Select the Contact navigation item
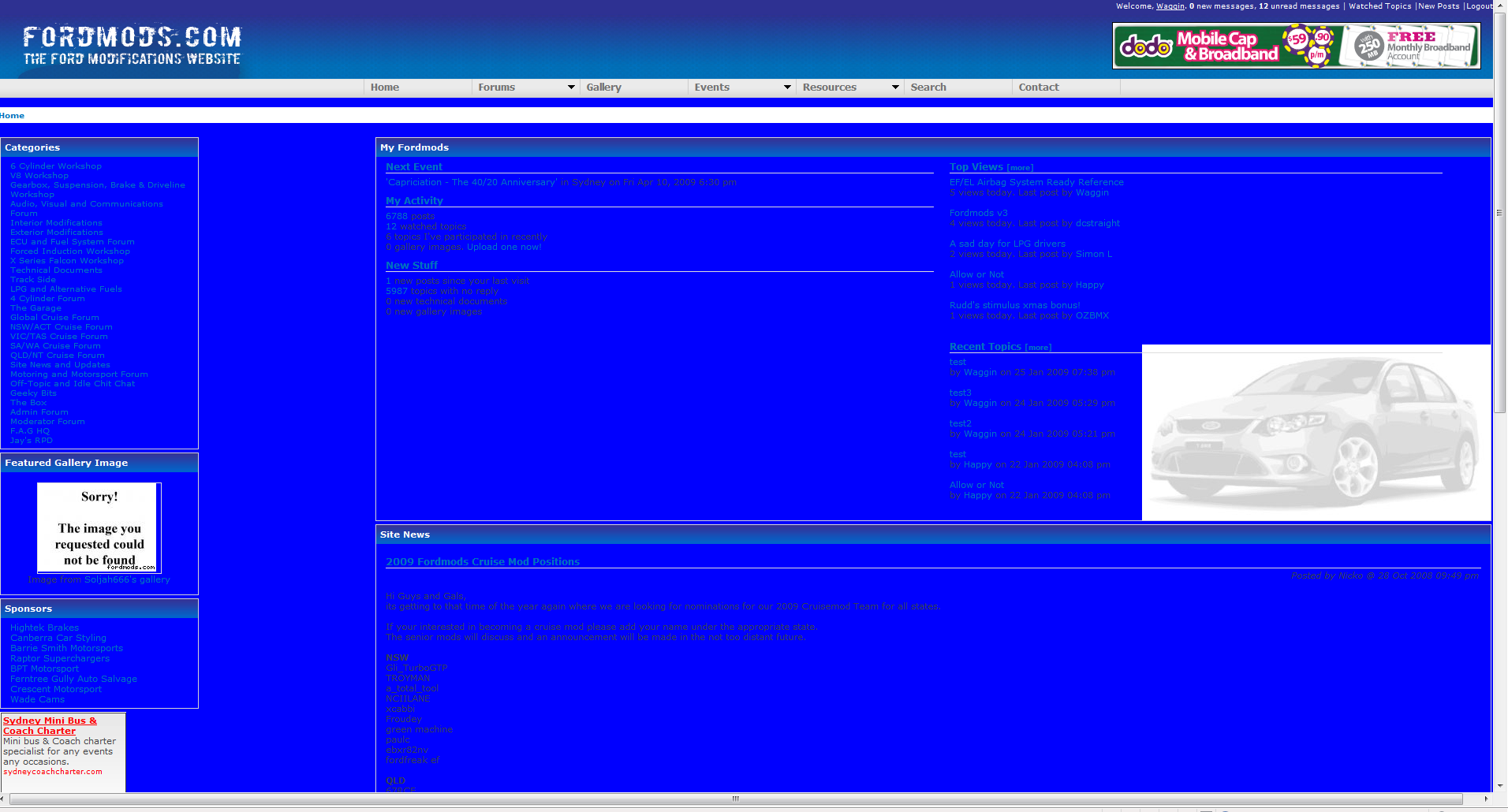Screen dimensions: 1508x812 click(1038, 88)
